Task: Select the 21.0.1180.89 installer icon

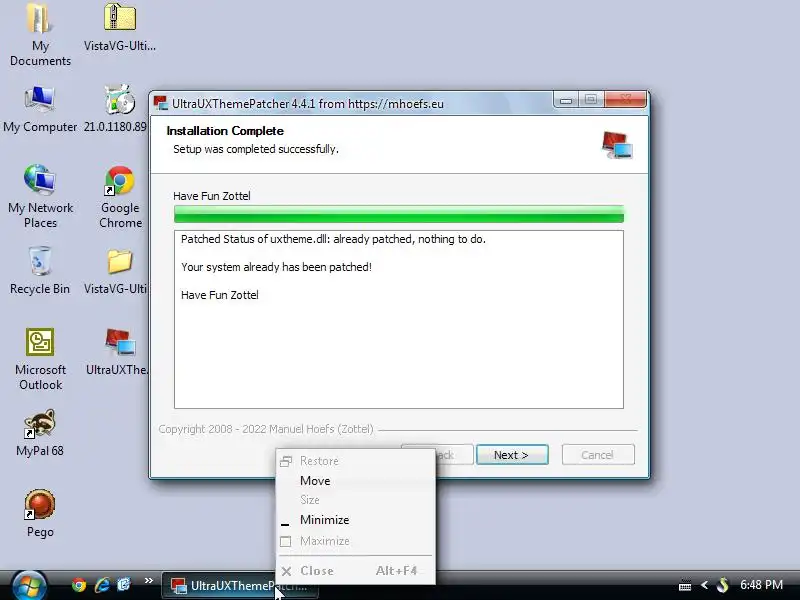Action: click(x=118, y=109)
